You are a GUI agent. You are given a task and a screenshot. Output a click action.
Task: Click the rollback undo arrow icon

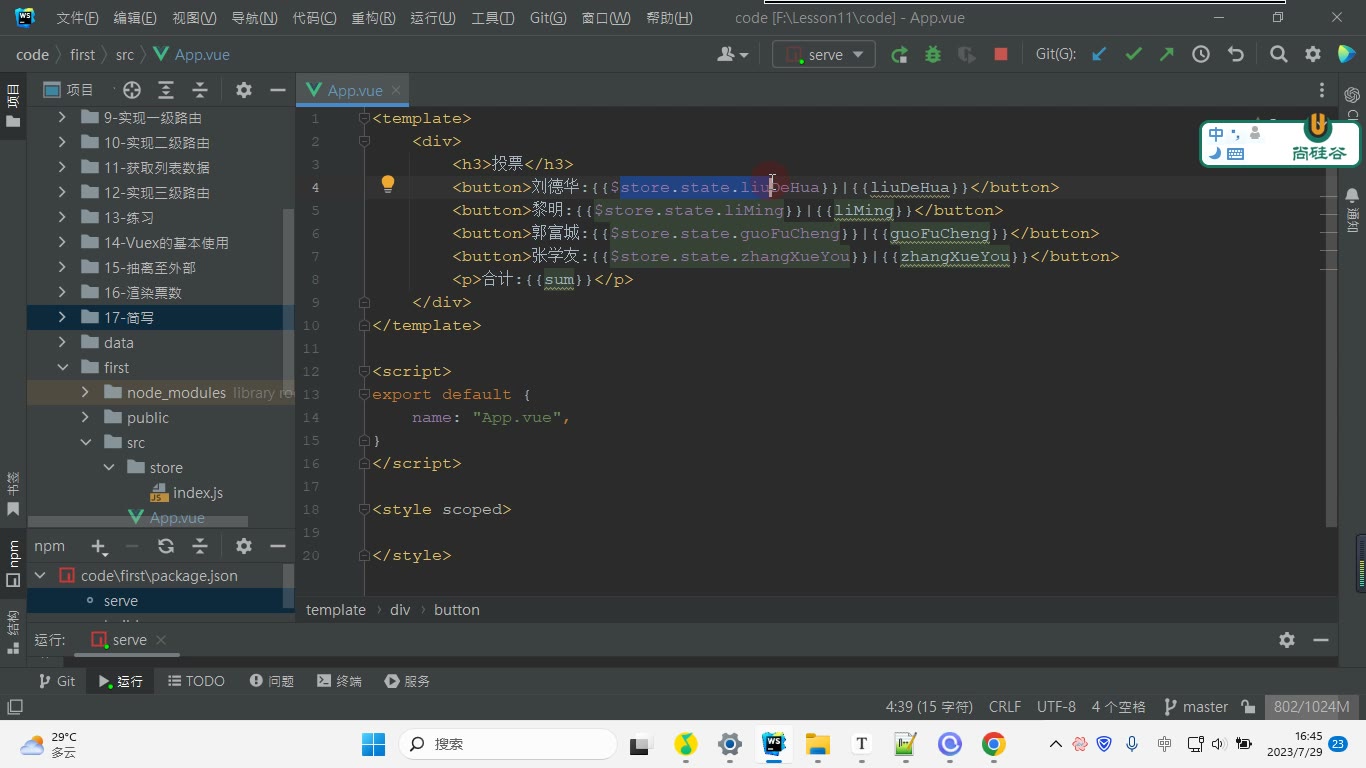(1236, 55)
